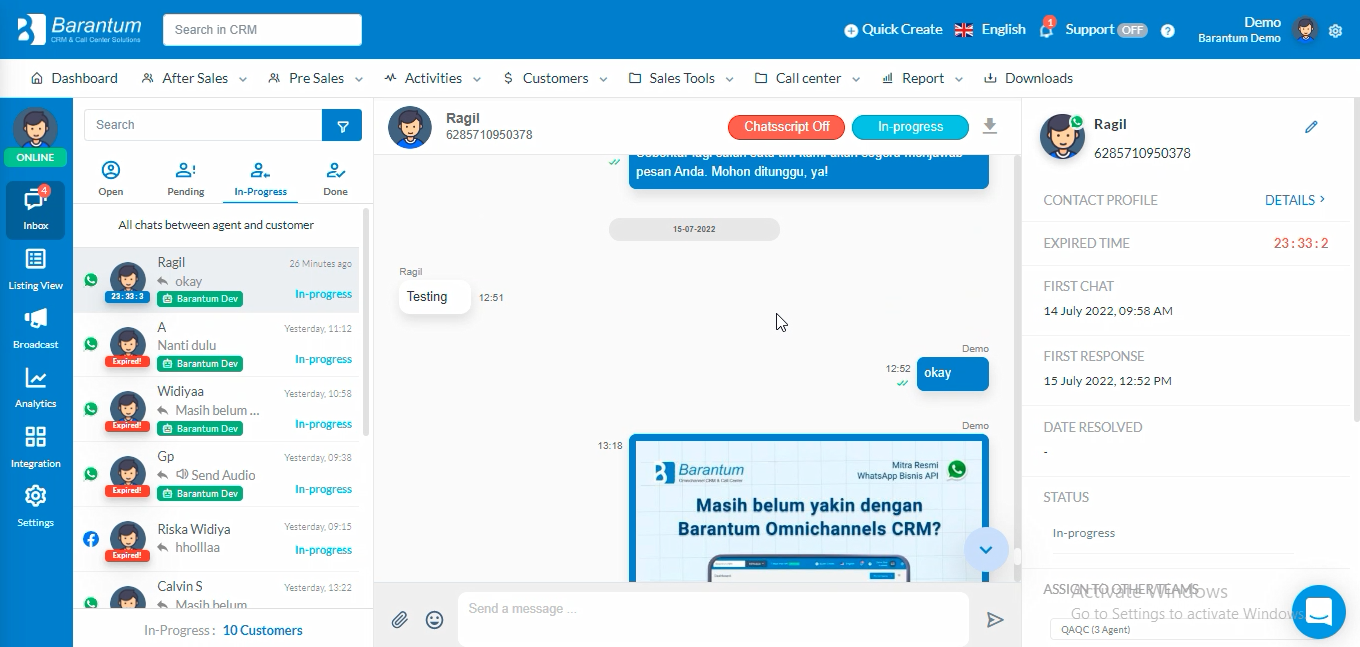The image size is (1360, 647).
Task: Click the send message arrow
Action: (x=995, y=620)
